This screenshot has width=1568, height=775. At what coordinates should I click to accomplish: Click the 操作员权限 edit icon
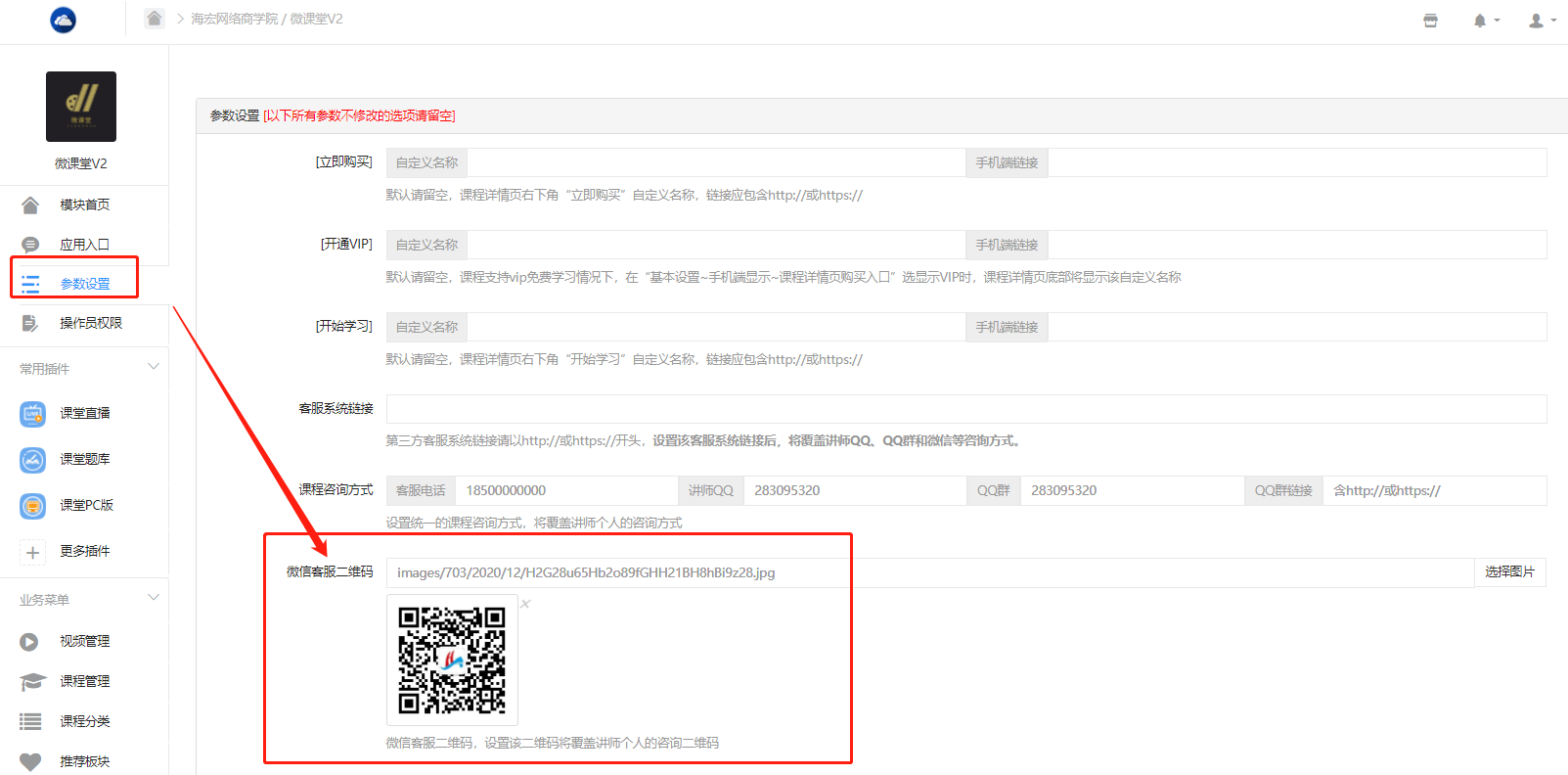tap(30, 323)
